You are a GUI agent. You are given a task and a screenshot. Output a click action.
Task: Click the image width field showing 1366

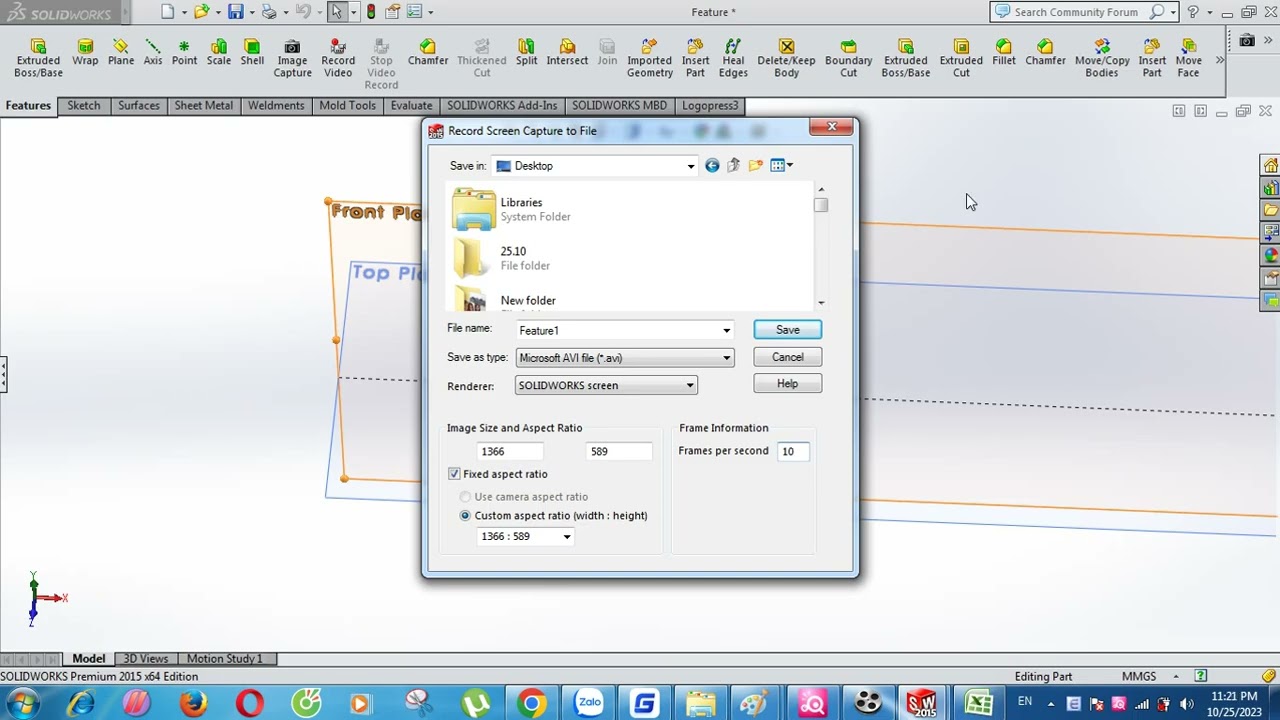pos(511,452)
